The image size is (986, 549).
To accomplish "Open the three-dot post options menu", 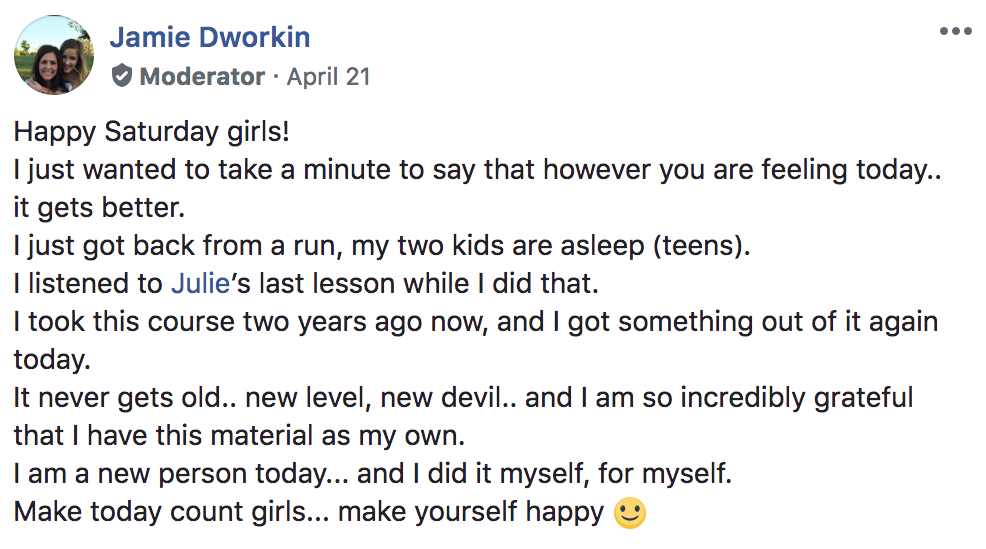I will (x=955, y=31).
